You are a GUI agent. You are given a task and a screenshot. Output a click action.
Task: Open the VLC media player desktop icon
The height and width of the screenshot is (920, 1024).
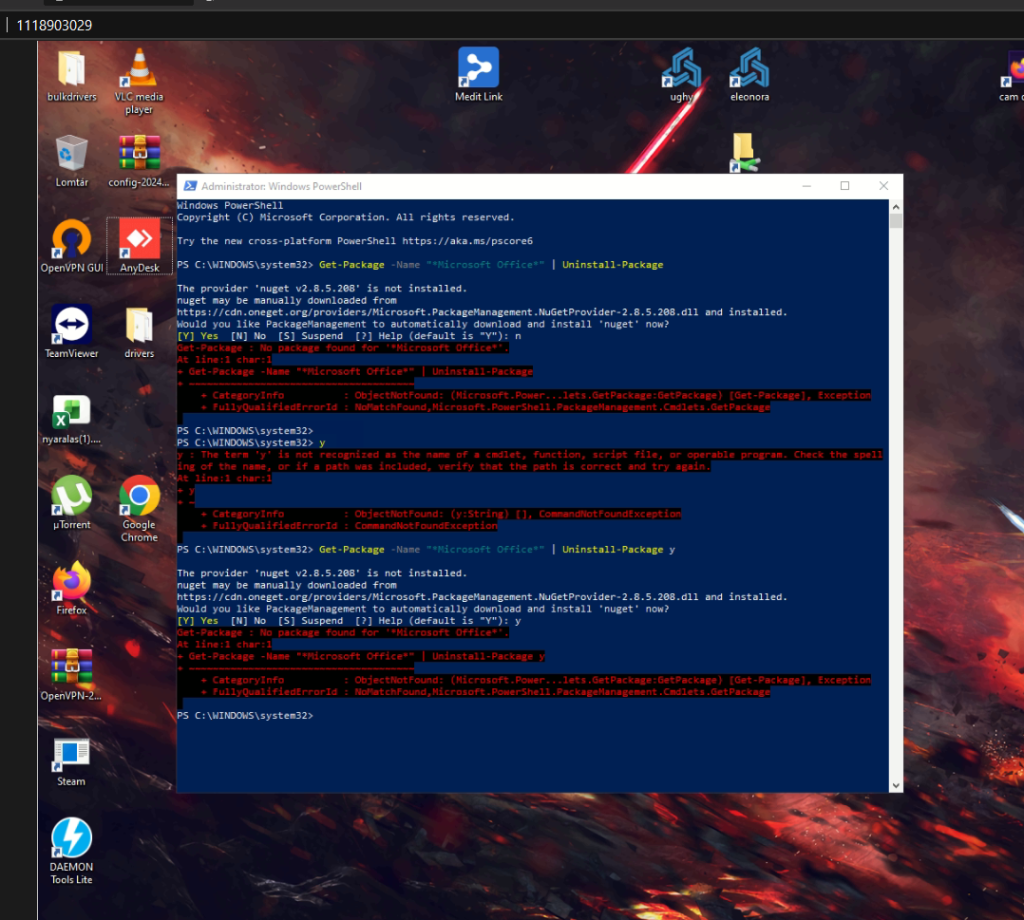coord(139,70)
